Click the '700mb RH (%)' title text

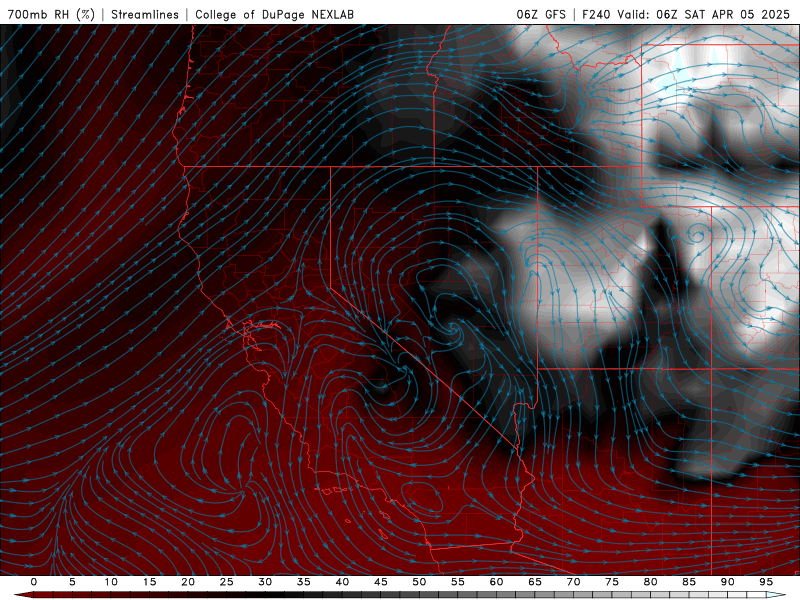pyautogui.click(x=51, y=15)
